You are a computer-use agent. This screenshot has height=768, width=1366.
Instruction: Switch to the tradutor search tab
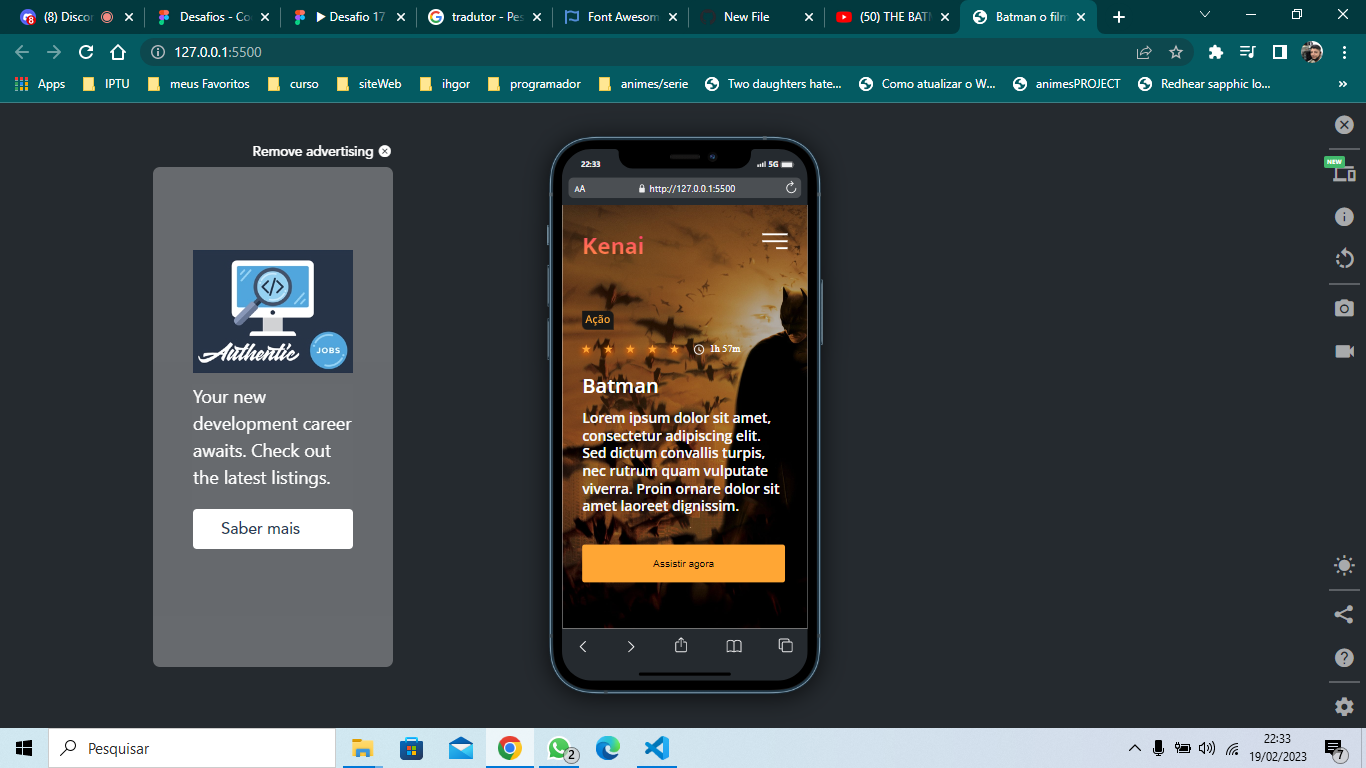click(478, 16)
